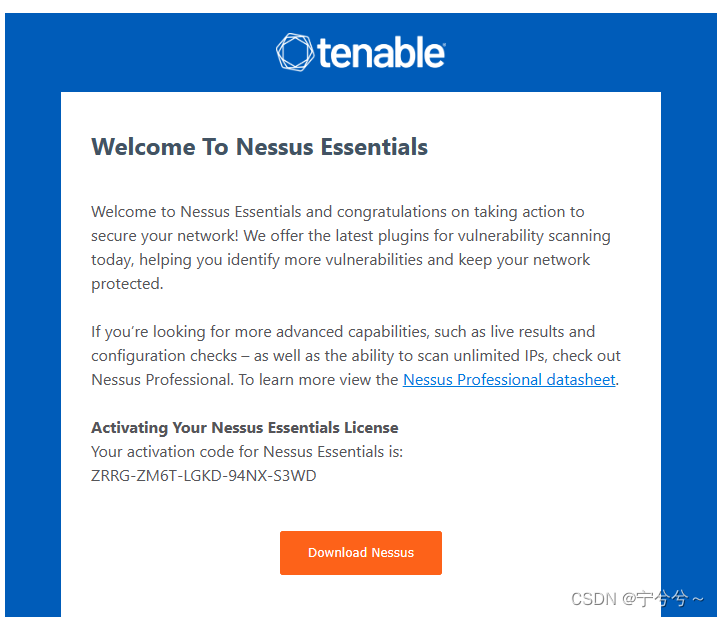Select the activation code ZRRG-ZM6T-LGKD-94NX-S3WD

click(x=203, y=476)
